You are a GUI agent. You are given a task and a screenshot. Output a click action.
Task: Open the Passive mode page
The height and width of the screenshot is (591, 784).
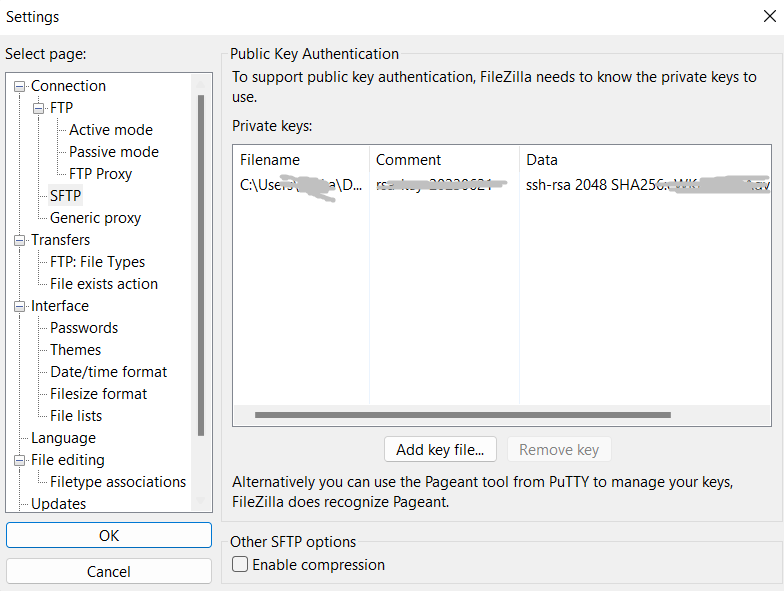click(x=114, y=152)
